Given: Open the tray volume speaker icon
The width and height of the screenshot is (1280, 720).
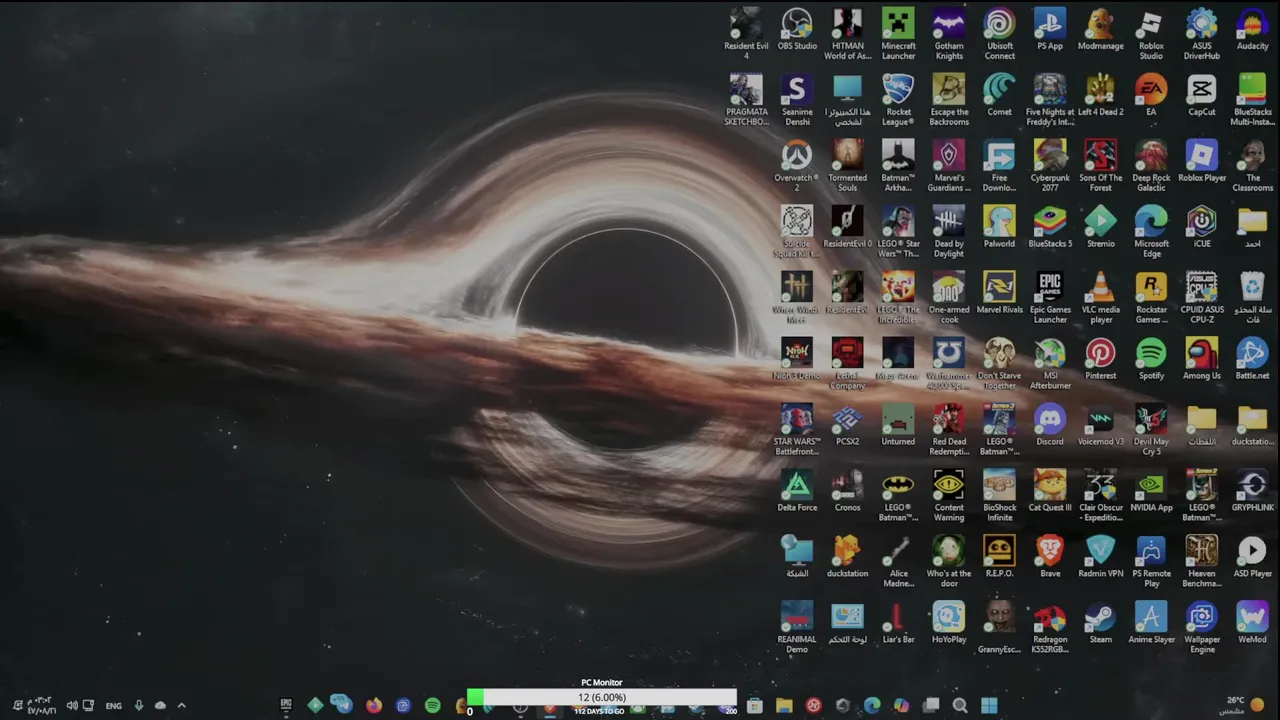Looking at the screenshot, I should [71, 705].
